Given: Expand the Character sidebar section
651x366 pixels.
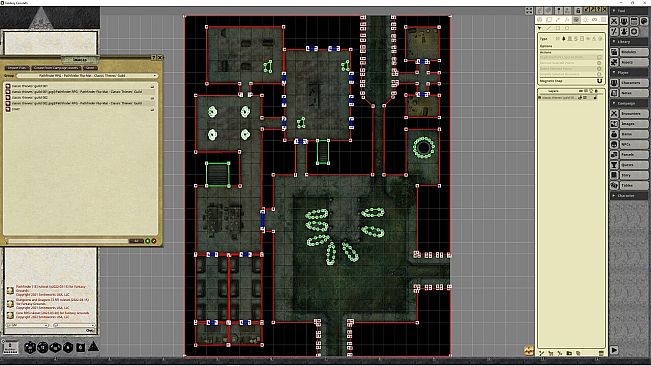Looking at the screenshot, I should 629,195.
